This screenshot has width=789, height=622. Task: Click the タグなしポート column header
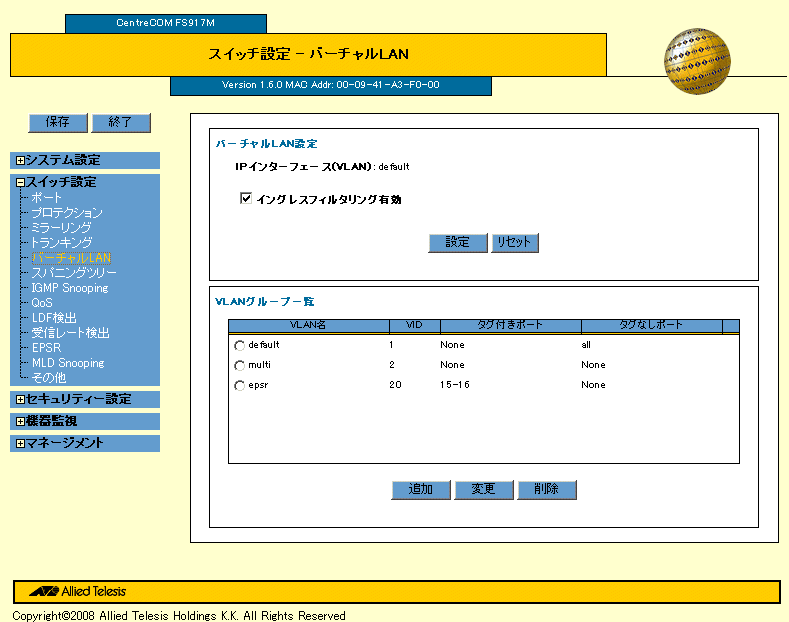652,326
